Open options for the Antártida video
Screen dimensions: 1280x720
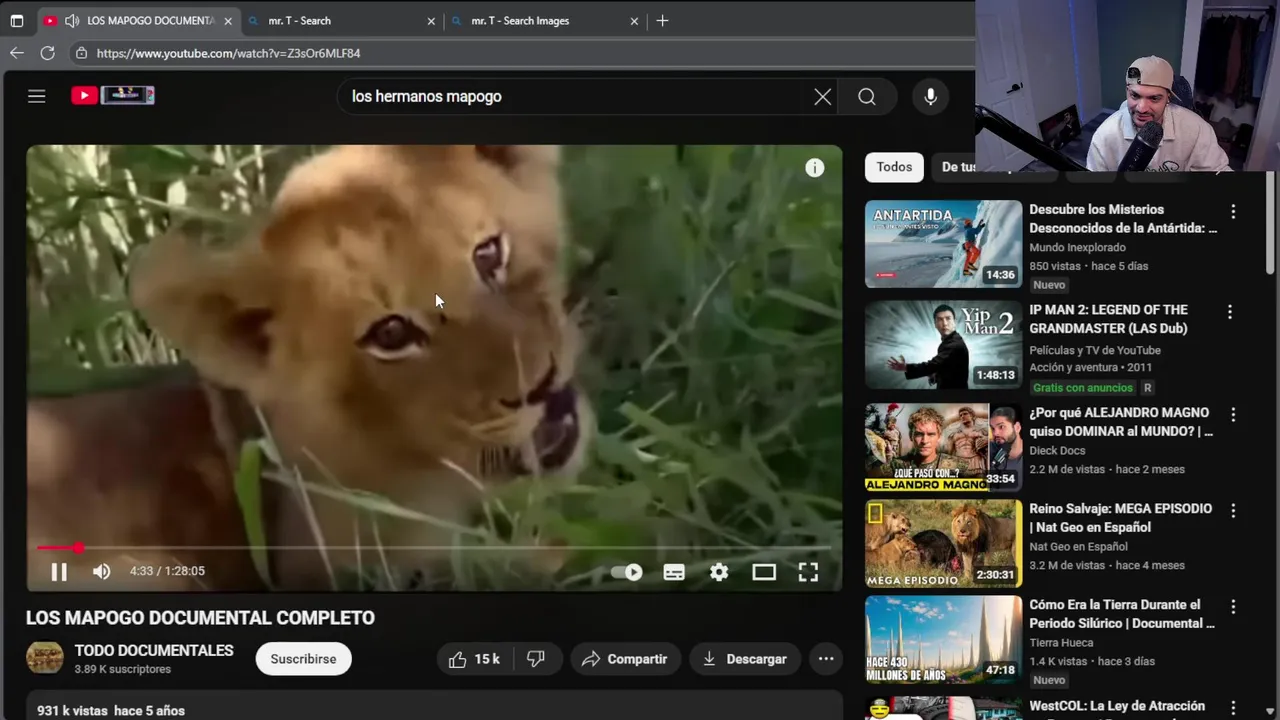pos(1233,212)
